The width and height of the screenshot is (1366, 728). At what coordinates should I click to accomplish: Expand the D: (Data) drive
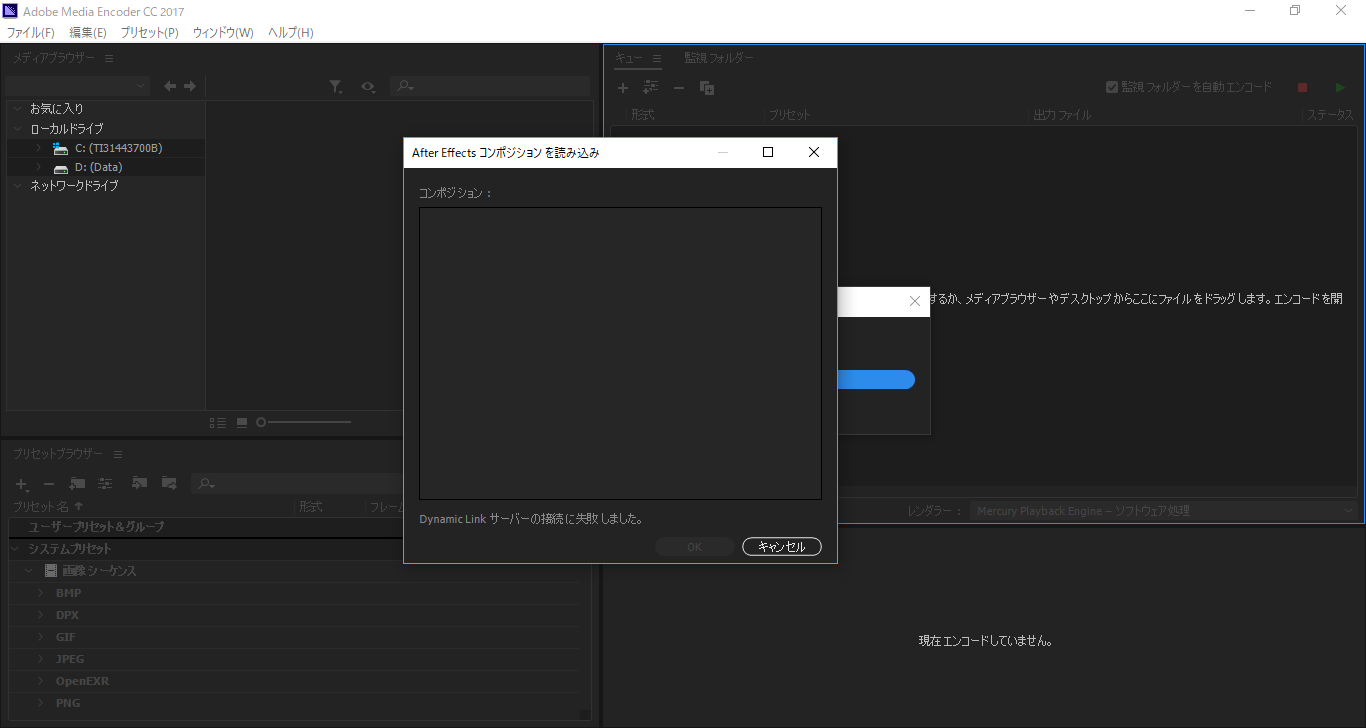(x=38, y=168)
